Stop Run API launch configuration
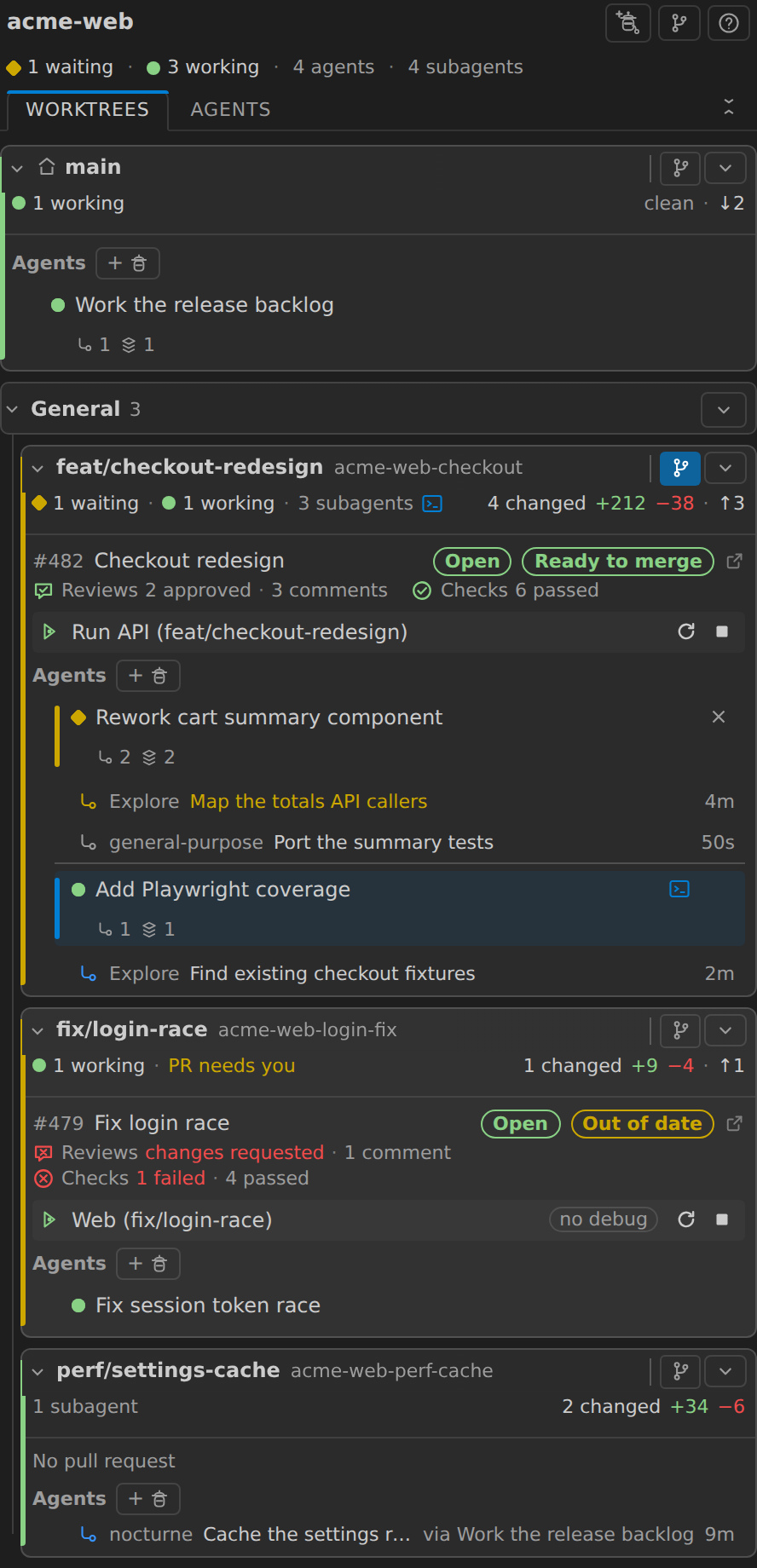Viewport: 757px width, 1568px height. coord(722,631)
